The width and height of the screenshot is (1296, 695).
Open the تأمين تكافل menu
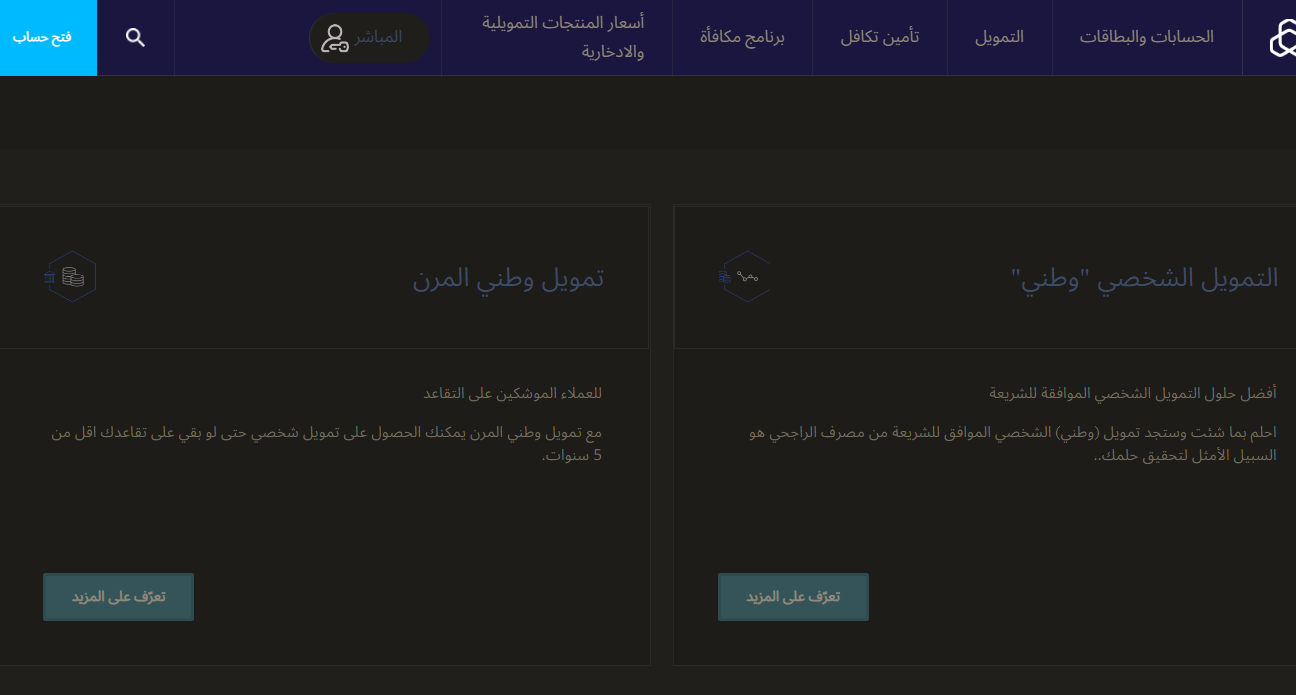(880, 37)
